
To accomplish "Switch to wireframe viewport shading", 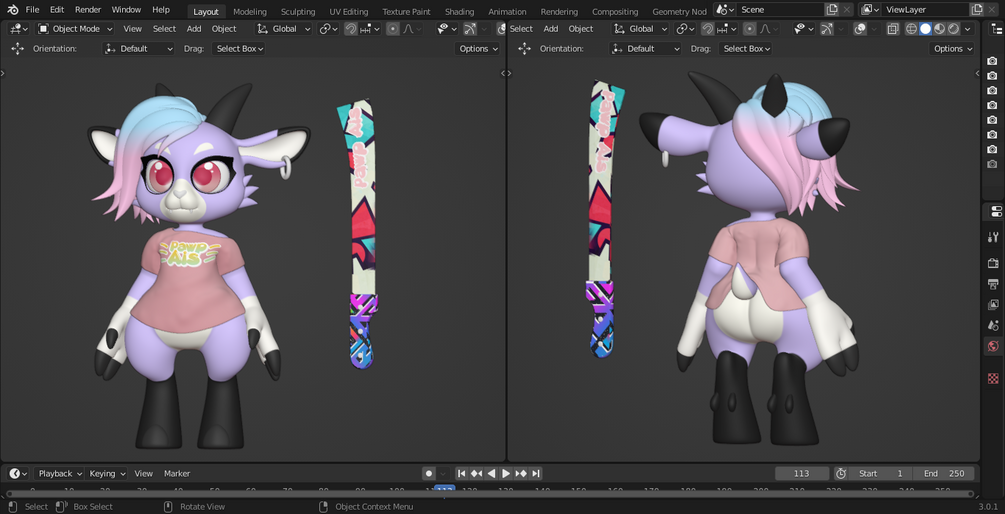I will click(x=911, y=29).
